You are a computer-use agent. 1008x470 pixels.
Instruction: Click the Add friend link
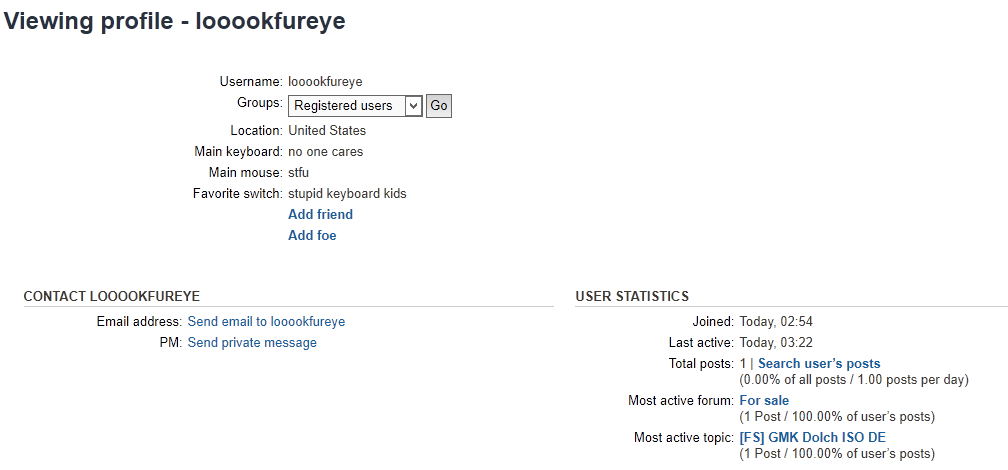pos(320,214)
